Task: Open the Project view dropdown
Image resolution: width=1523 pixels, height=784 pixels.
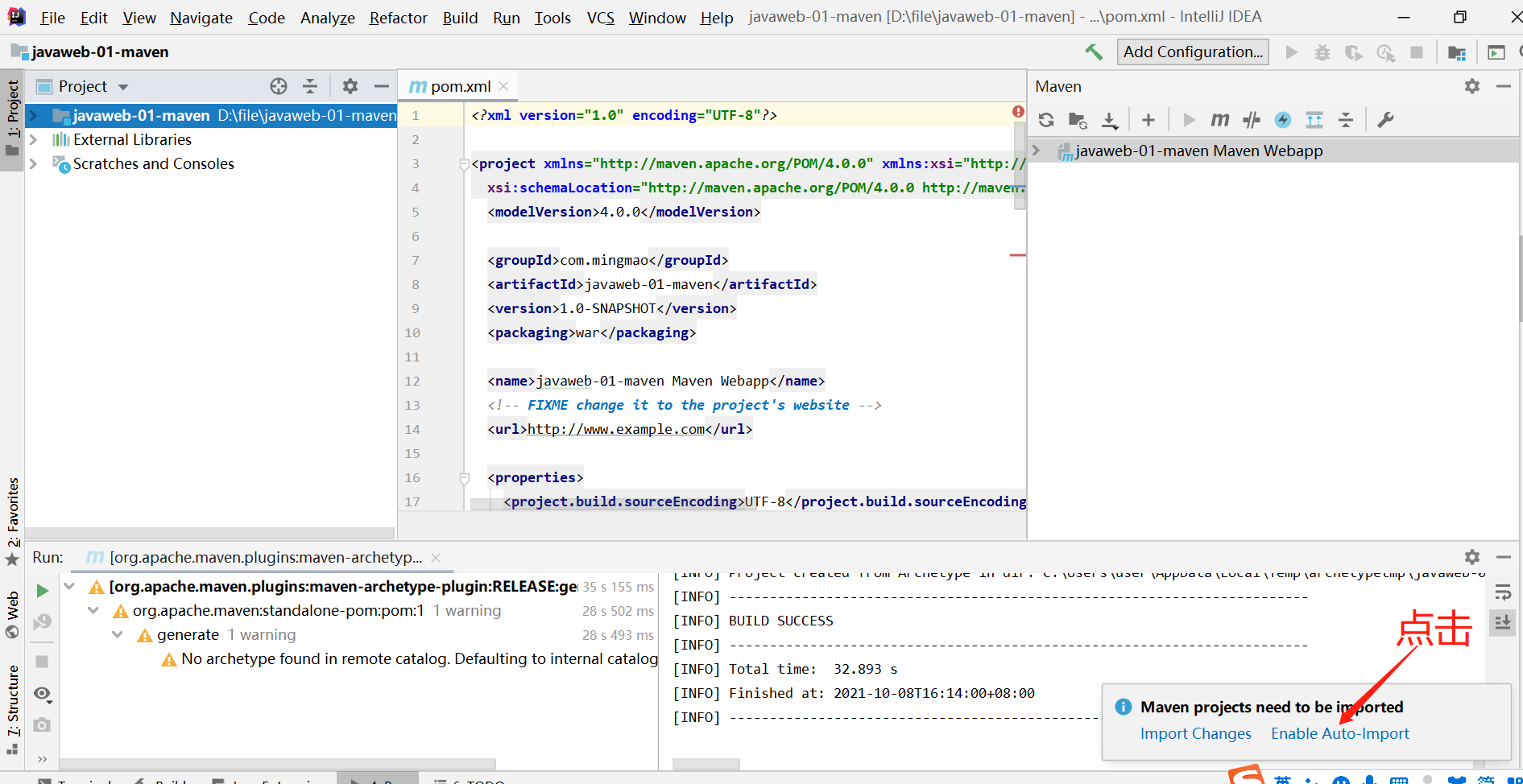Action: (123, 87)
